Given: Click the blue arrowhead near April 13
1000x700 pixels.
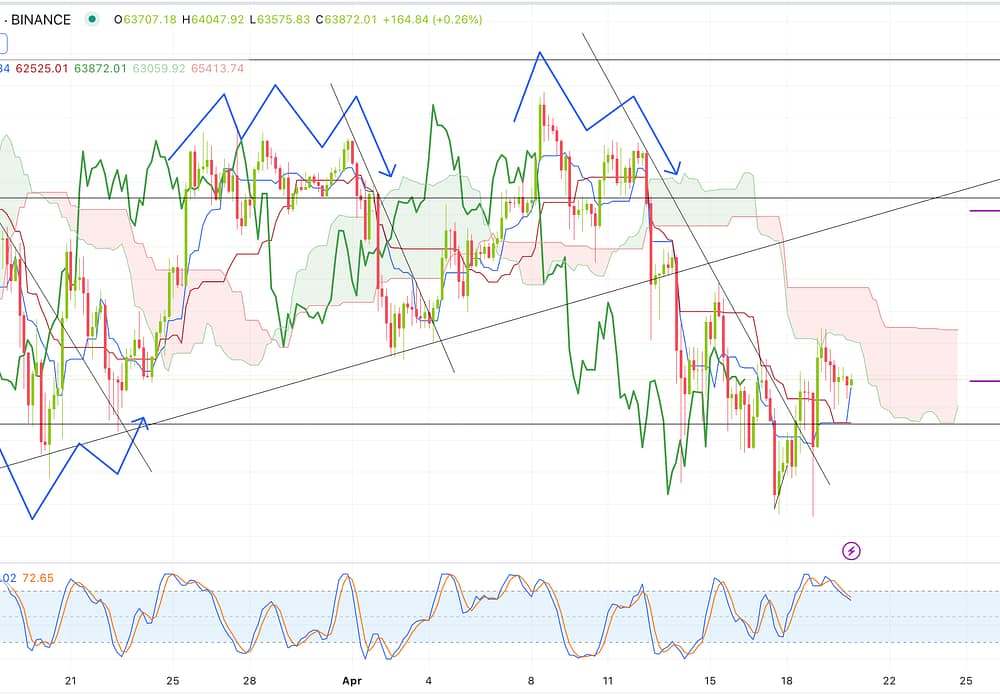Looking at the screenshot, I should 675,169.
